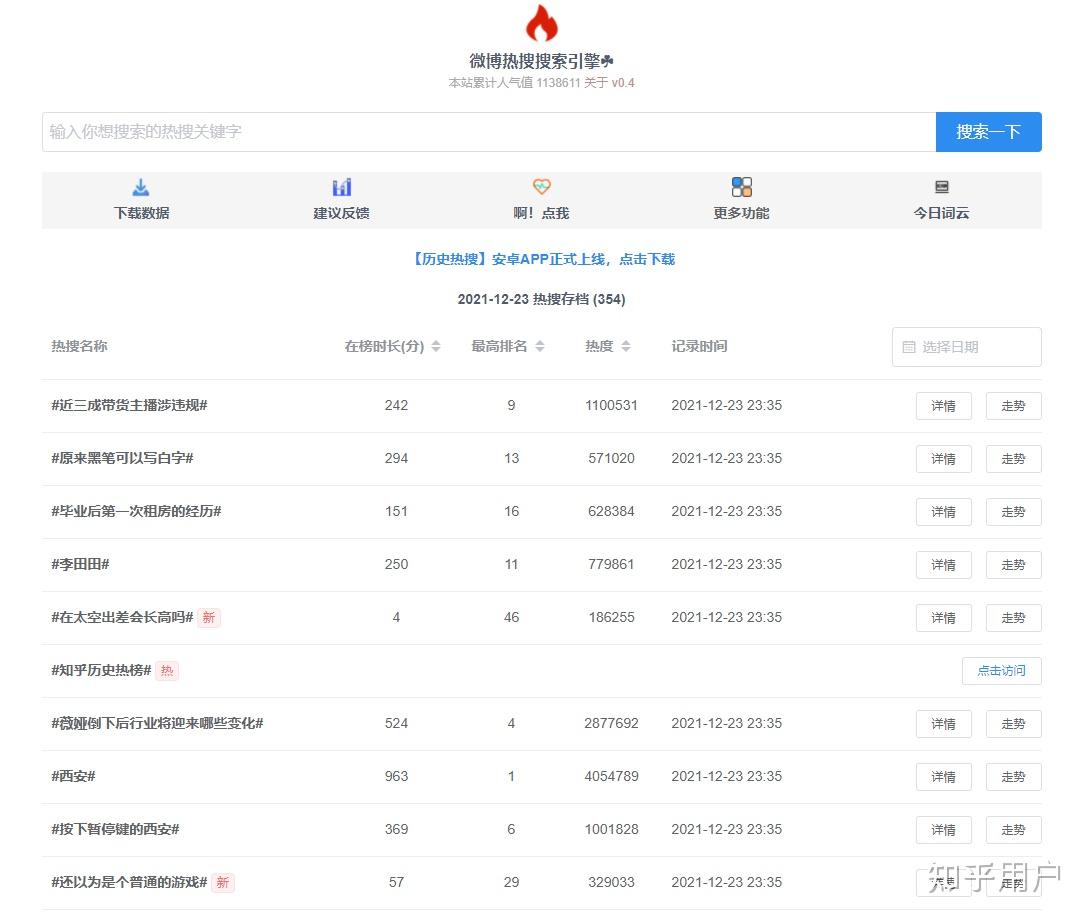Click the 新 badge beside #在太空出差会长高吗#

209,618
